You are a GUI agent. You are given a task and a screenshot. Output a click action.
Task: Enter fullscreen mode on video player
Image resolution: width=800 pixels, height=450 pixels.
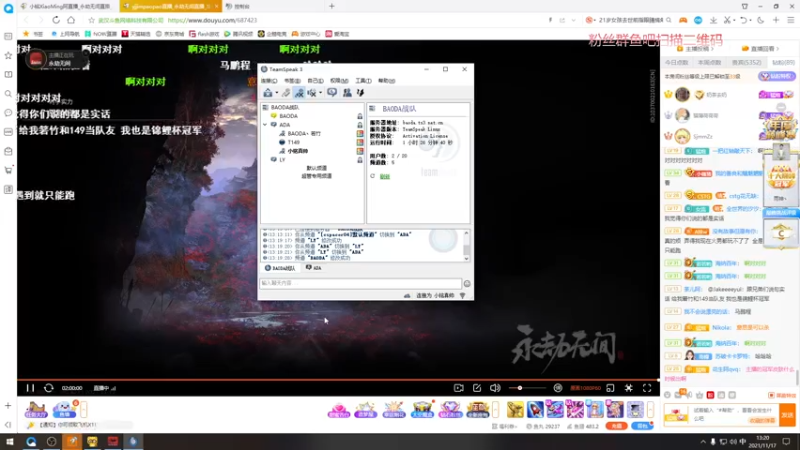point(647,388)
